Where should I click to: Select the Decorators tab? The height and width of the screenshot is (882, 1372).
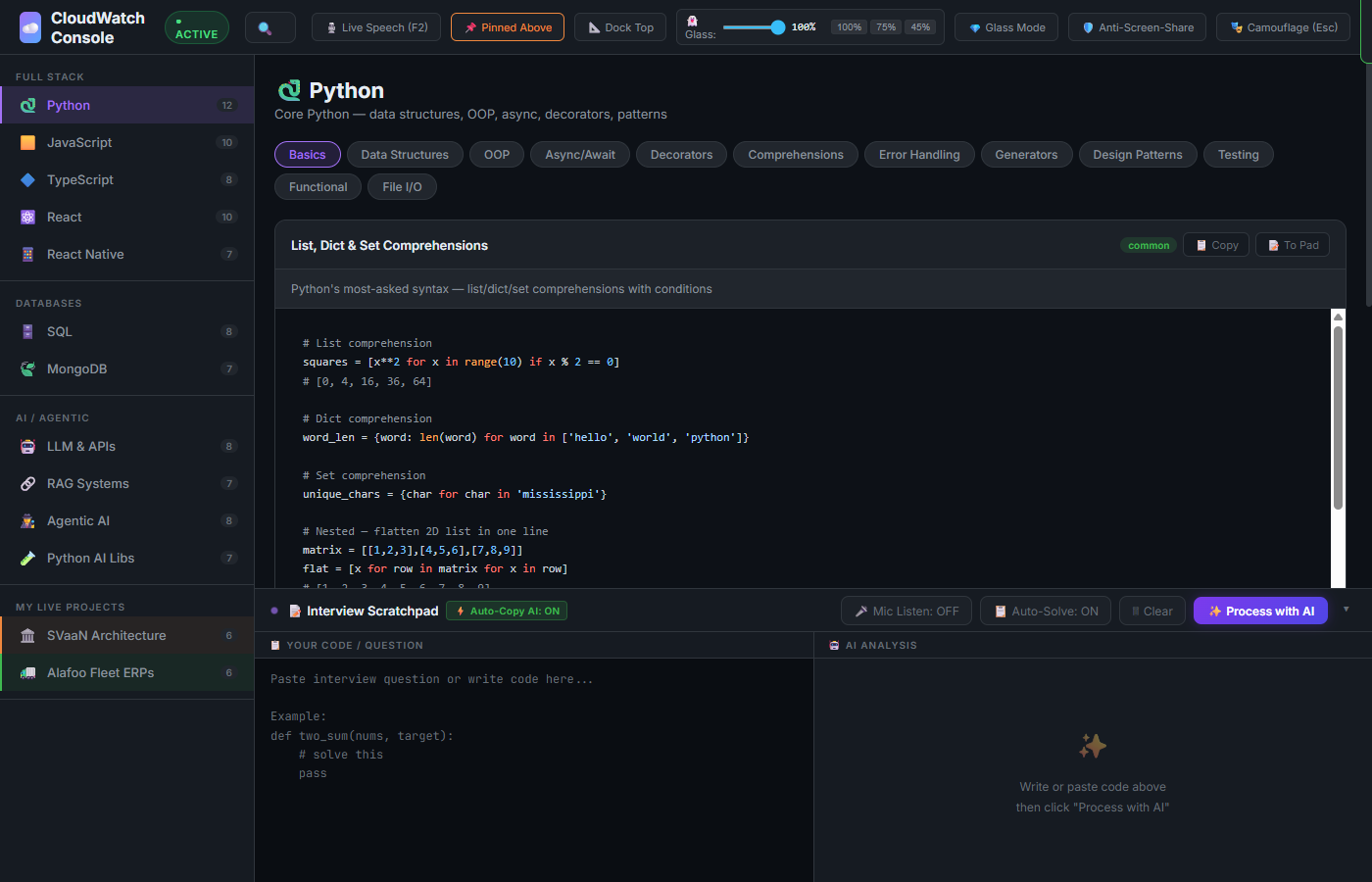(x=681, y=155)
